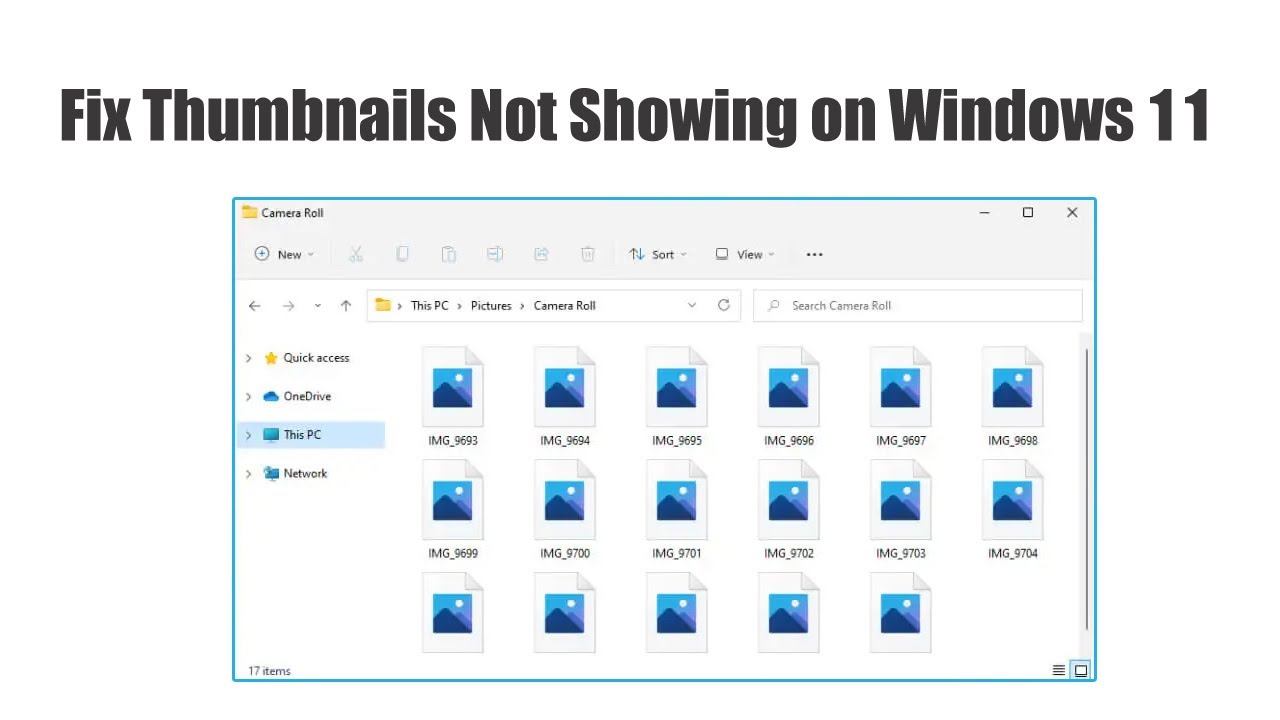Open the recent locations chevron
Image resolution: width=1280 pixels, height=720 pixels.
[318, 306]
